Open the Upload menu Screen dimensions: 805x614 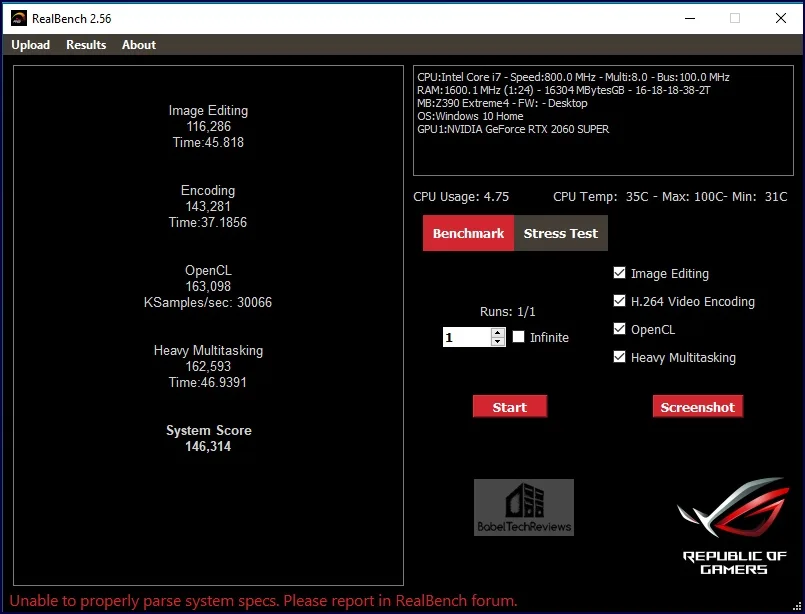[x=31, y=45]
